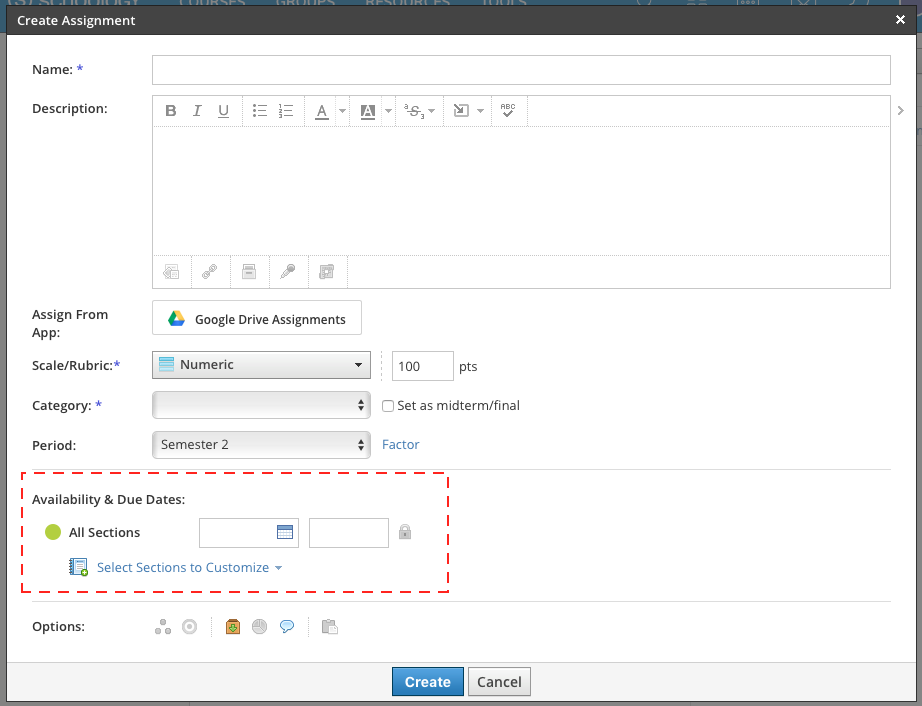Expand Select Sections to Customize
Image resolution: width=922 pixels, height=706 pixels.
point(189,568)
